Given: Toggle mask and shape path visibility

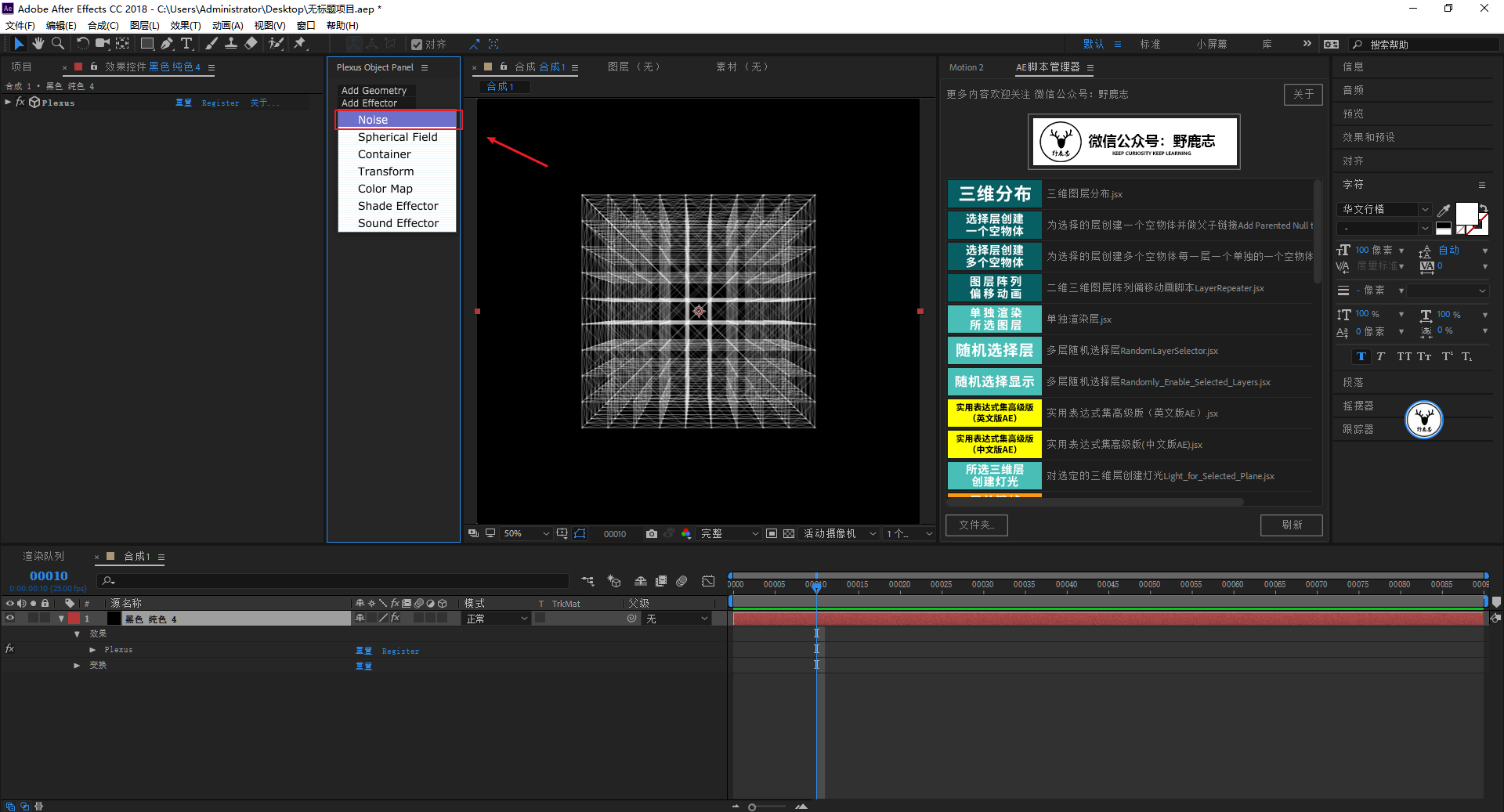Looking at the screenshot, I should (x=580, y=533).
